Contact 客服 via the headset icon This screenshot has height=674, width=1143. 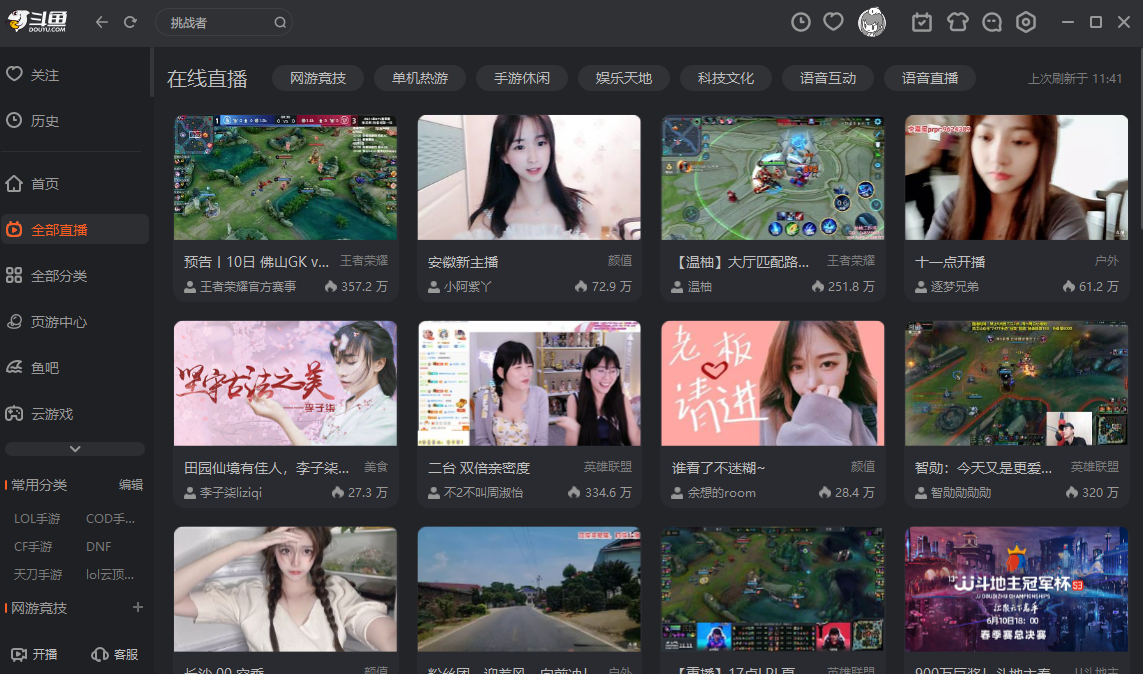coord(113,652)
